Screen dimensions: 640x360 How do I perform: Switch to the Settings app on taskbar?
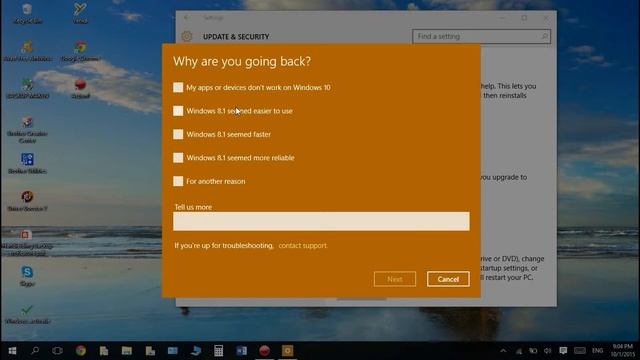287,351
